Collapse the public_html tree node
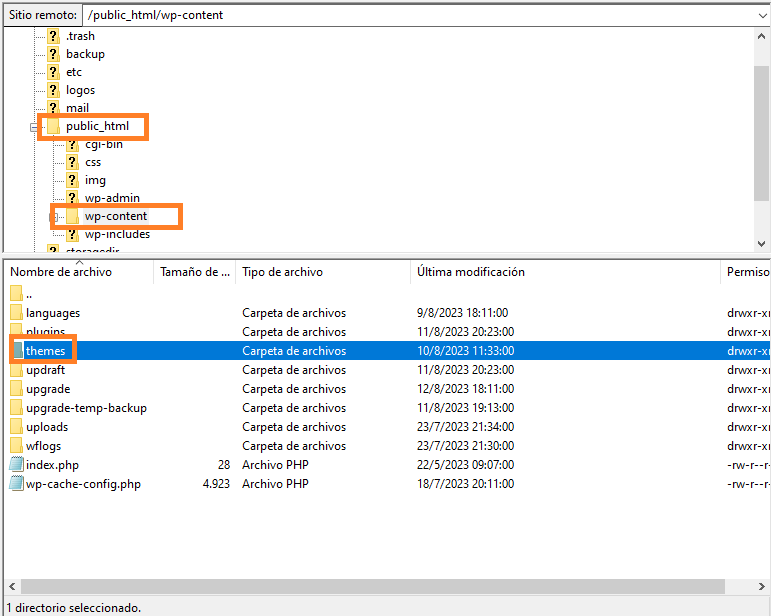Screen dimensions: 771x616 click(x=35, y=127)
